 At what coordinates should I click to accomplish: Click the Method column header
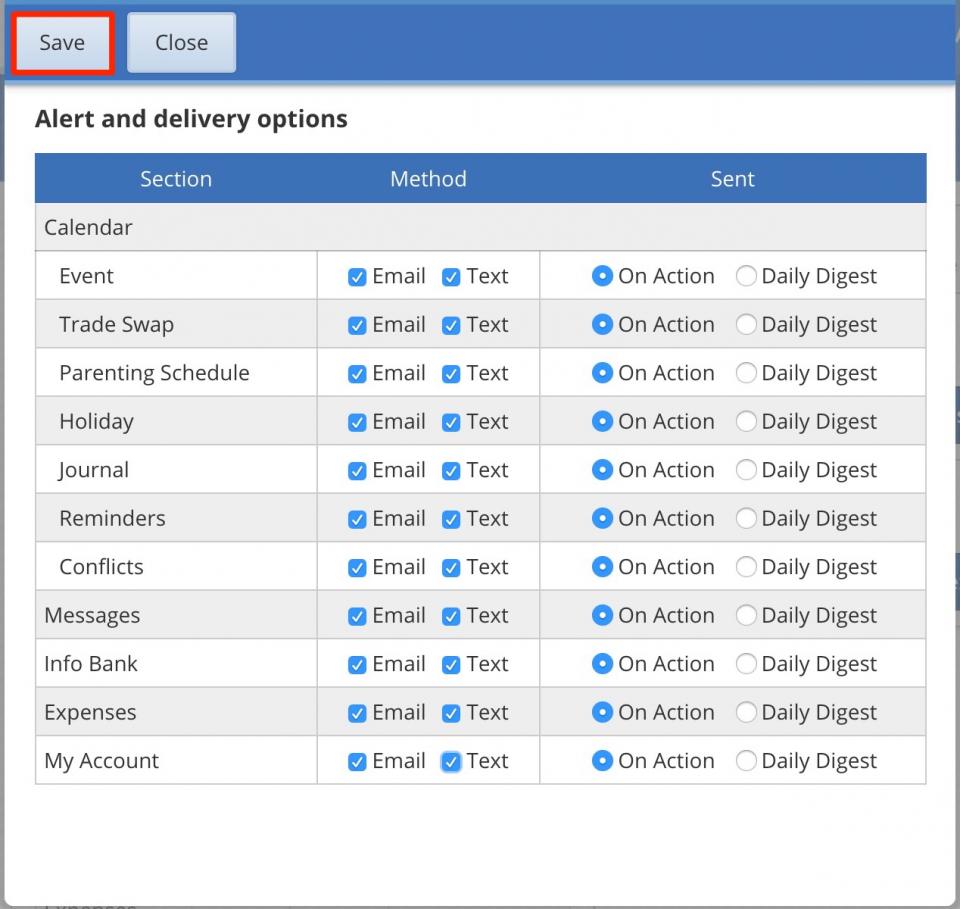[429, 179]
